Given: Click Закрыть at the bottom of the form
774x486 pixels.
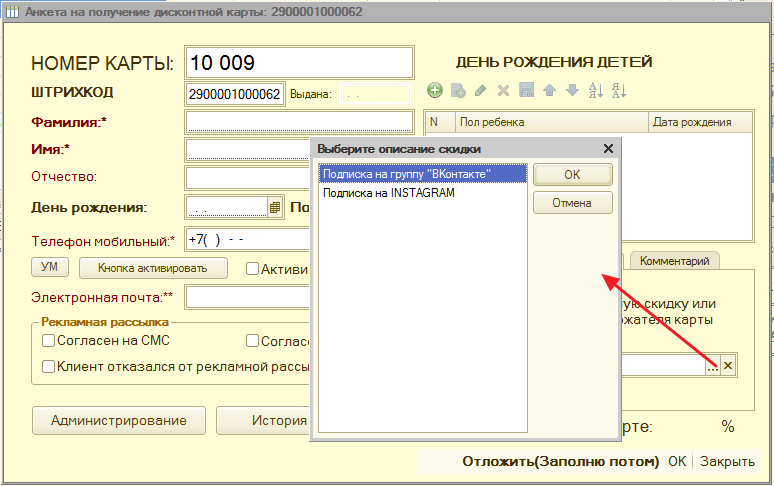Looking at the screenshot, I should coord(727,462).
